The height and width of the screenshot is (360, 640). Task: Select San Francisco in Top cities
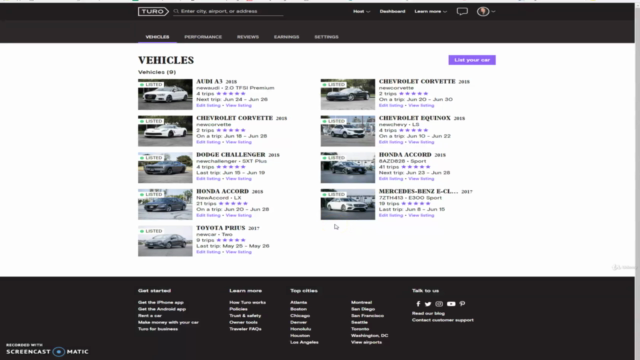pos(367,316)
